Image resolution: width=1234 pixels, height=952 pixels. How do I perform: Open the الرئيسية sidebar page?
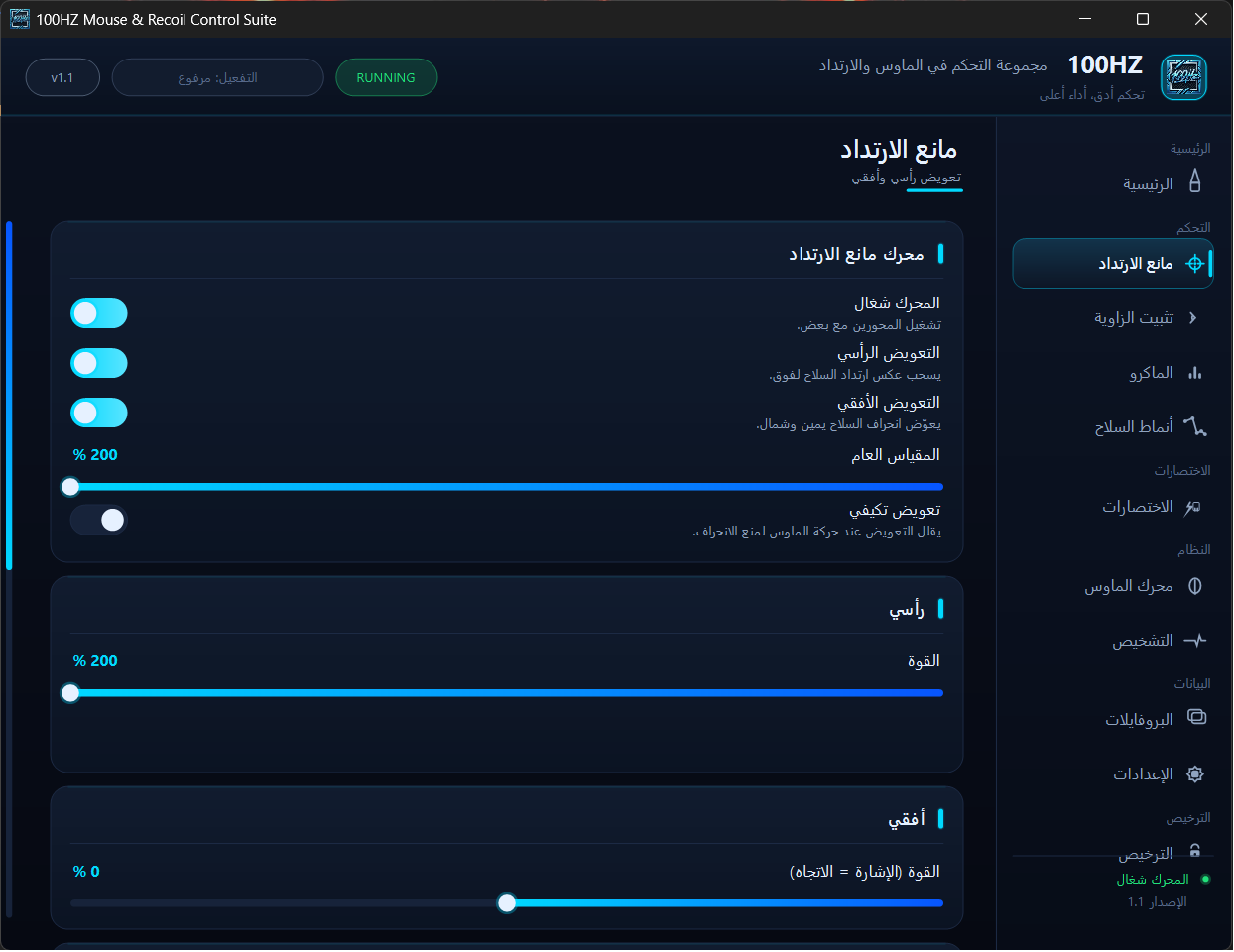[1113, 184]
